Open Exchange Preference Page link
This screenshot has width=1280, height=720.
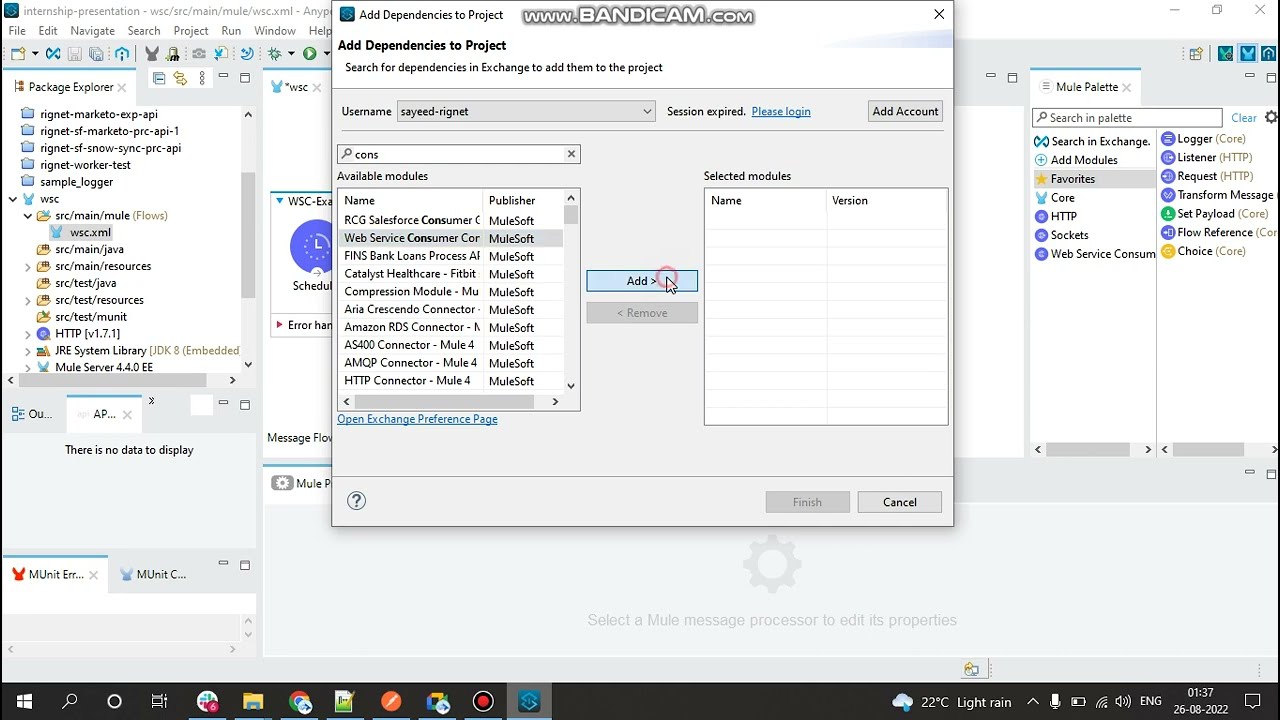[x=417, y=419]
